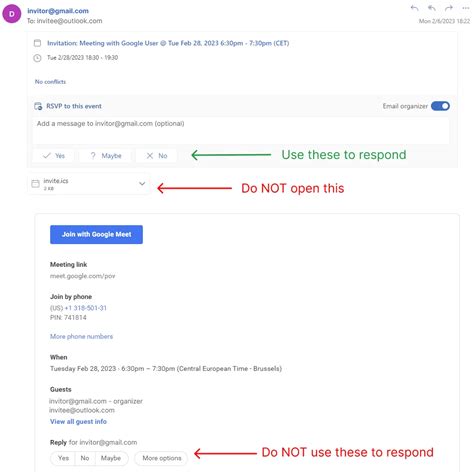
Task: Expand the invite.ics attachment dropdown
Action: click(142, 184)
